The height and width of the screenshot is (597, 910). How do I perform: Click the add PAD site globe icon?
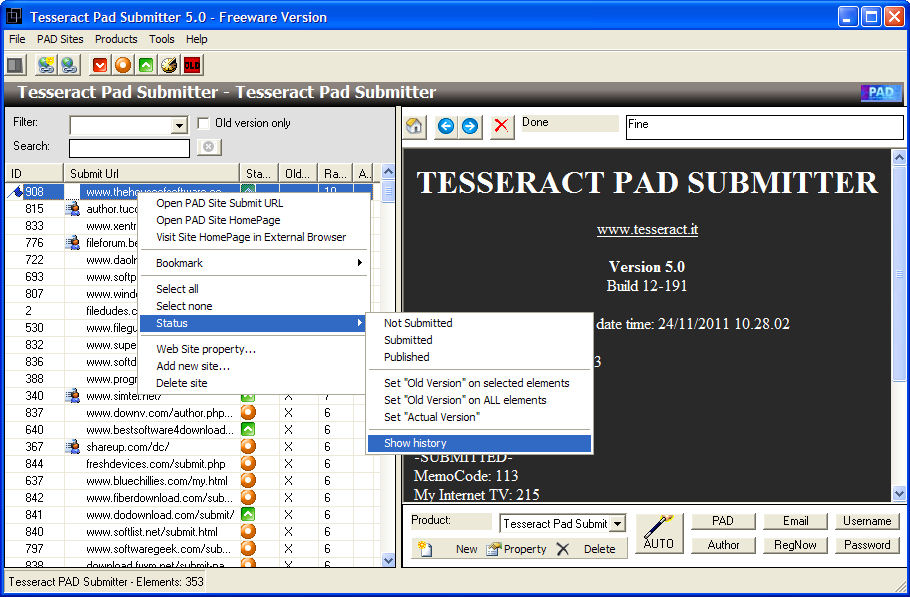pyautogui.click(x=46, y=65)
